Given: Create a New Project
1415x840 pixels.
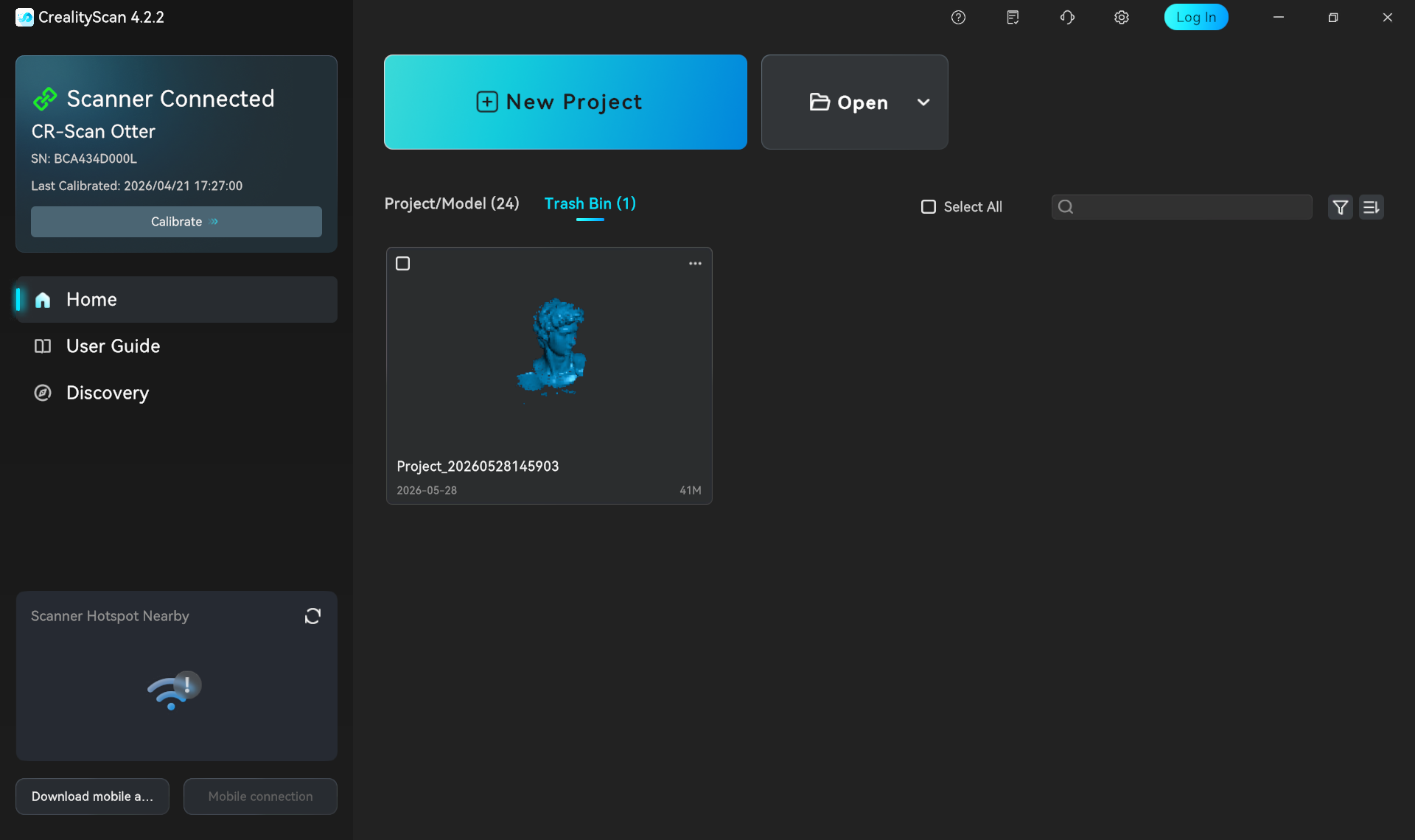Looking at the screenshot, I should (x=565, y=102).
